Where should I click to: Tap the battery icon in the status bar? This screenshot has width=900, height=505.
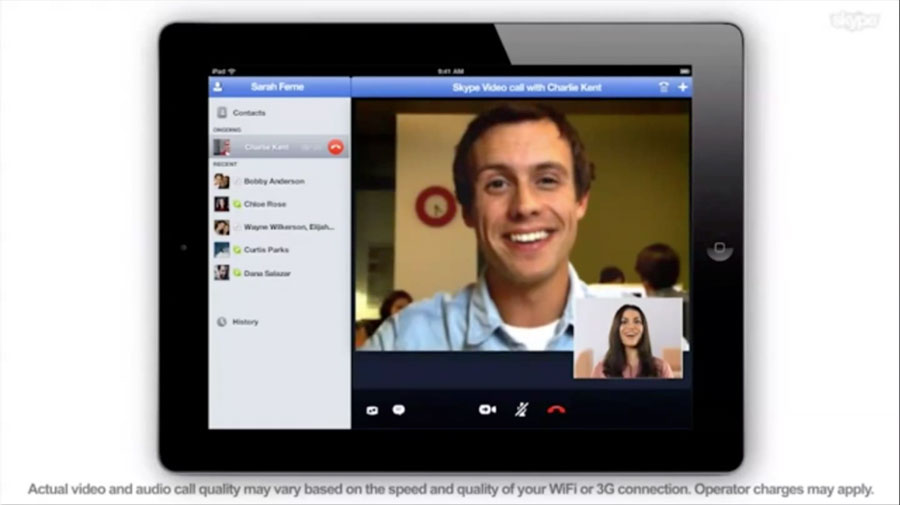[x=684, y=71]
